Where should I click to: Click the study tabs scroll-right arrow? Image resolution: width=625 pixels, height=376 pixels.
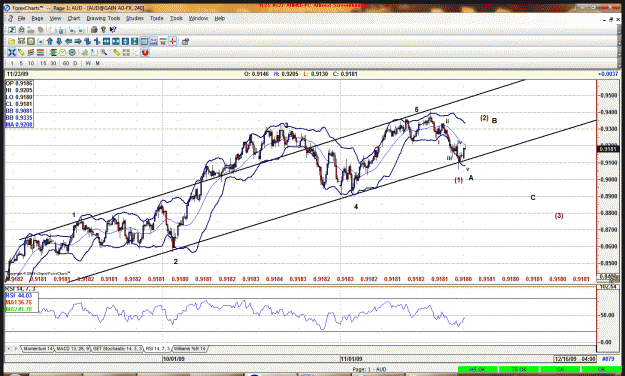click(16, 349)
